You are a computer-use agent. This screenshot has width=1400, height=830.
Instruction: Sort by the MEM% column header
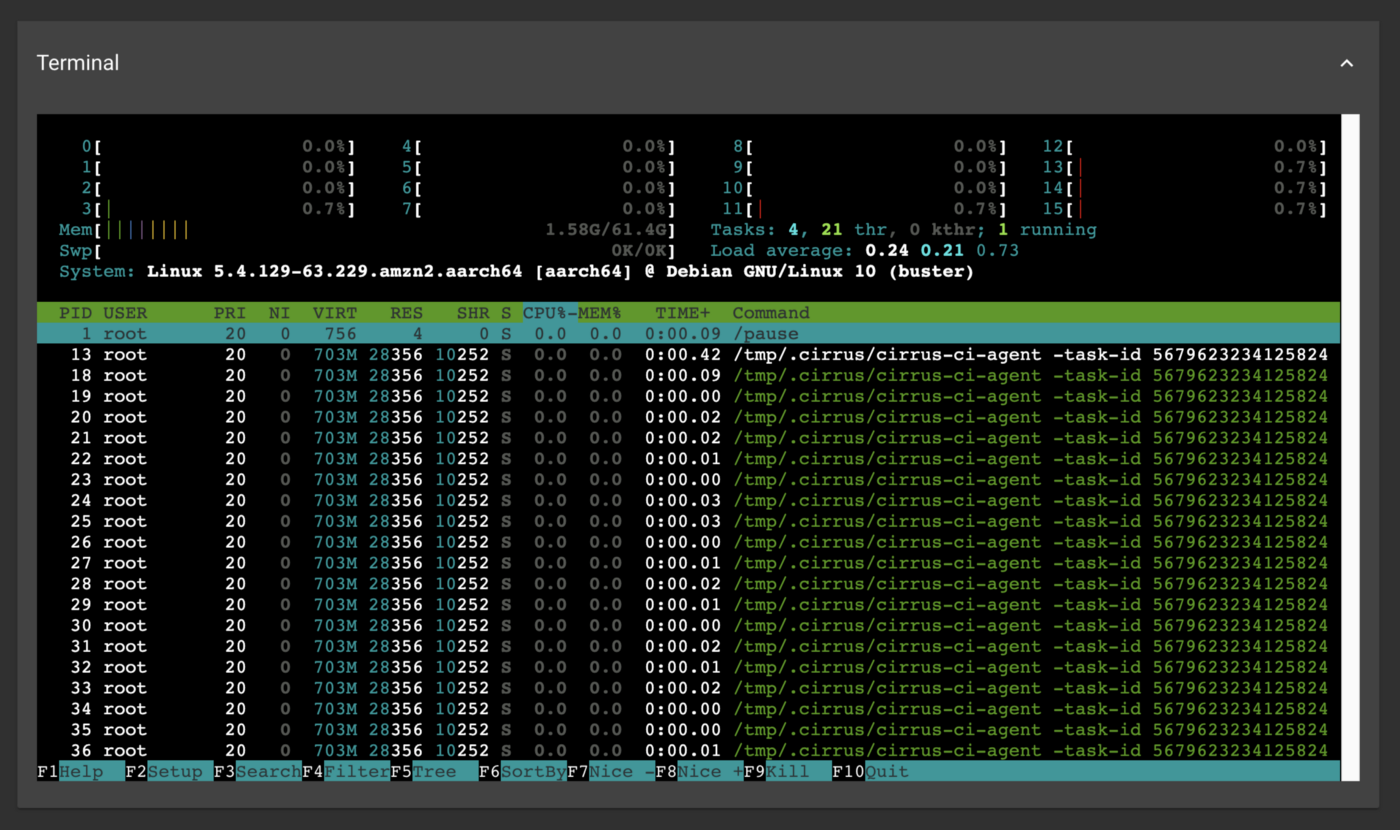(600, 313)
